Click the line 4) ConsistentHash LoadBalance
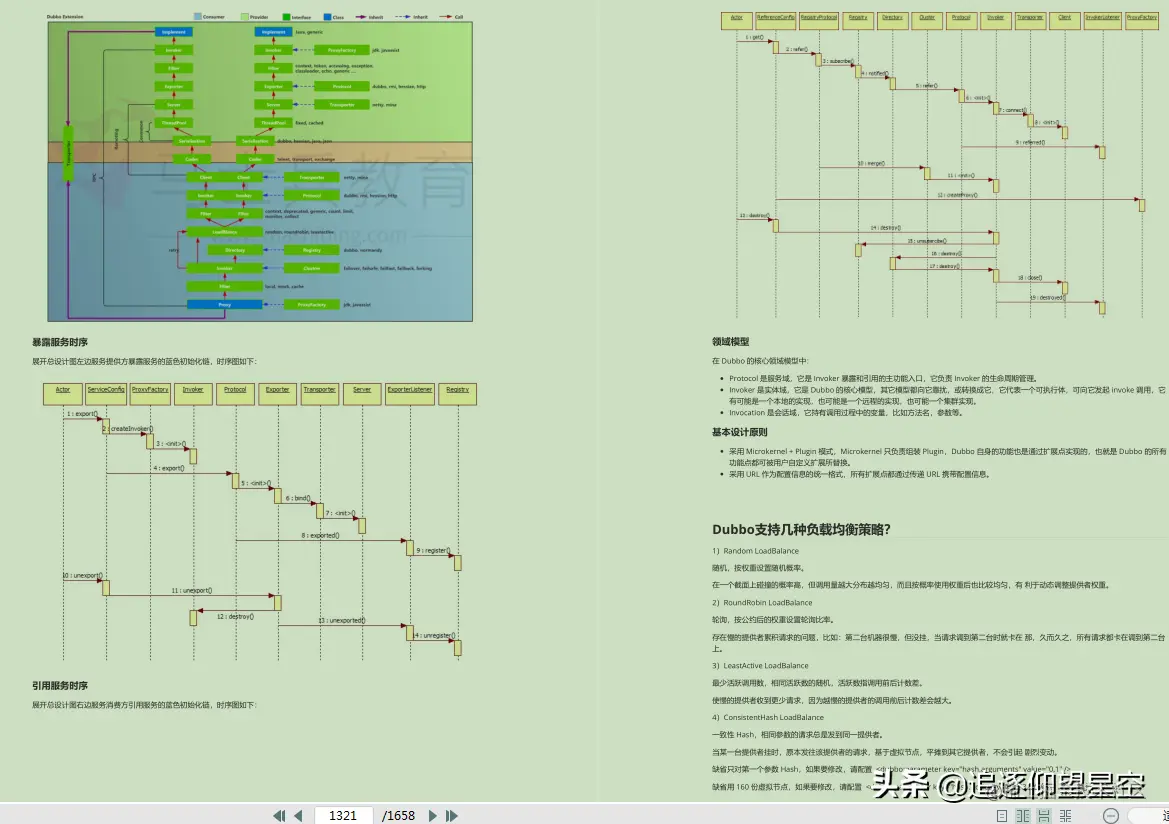 [x=768, y=717]
